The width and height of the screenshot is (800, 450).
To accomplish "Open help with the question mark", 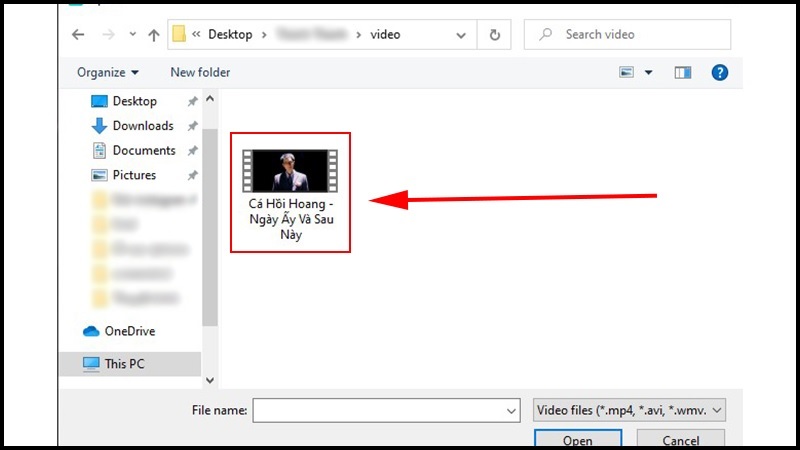I will click(719, 72).
